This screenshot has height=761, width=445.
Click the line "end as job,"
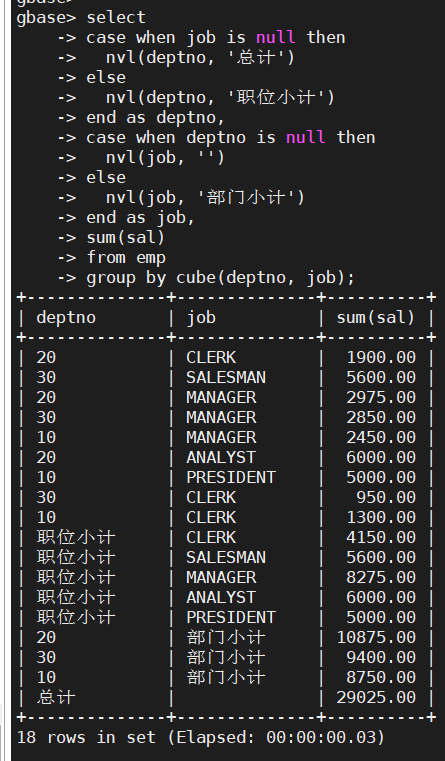[x=141, y=217]
